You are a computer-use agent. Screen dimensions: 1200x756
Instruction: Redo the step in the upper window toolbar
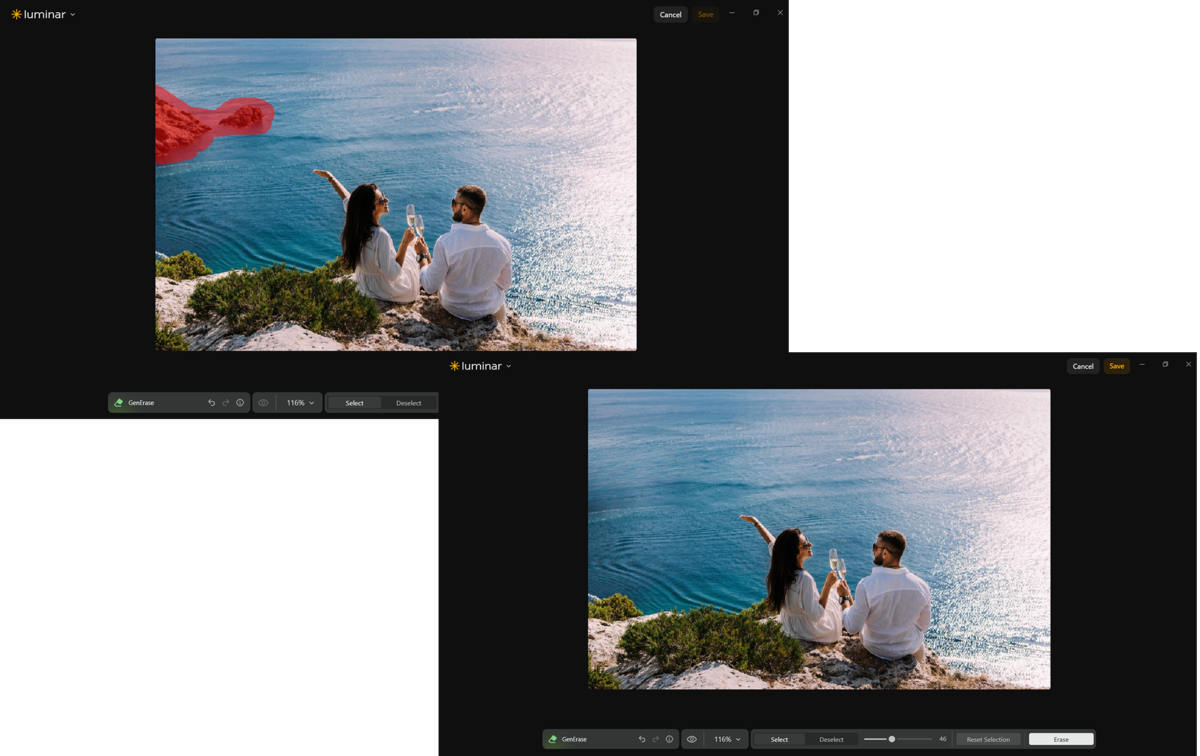click(225, 403)
